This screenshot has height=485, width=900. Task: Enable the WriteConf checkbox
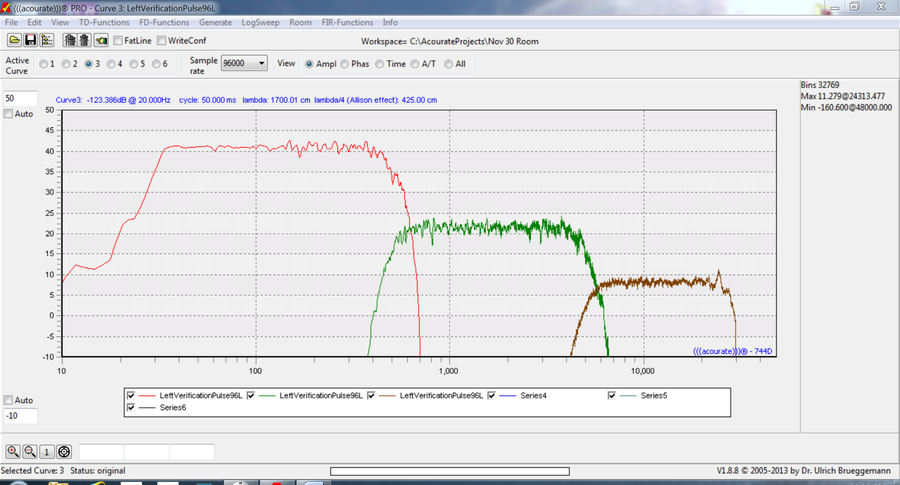click(162, 41)
